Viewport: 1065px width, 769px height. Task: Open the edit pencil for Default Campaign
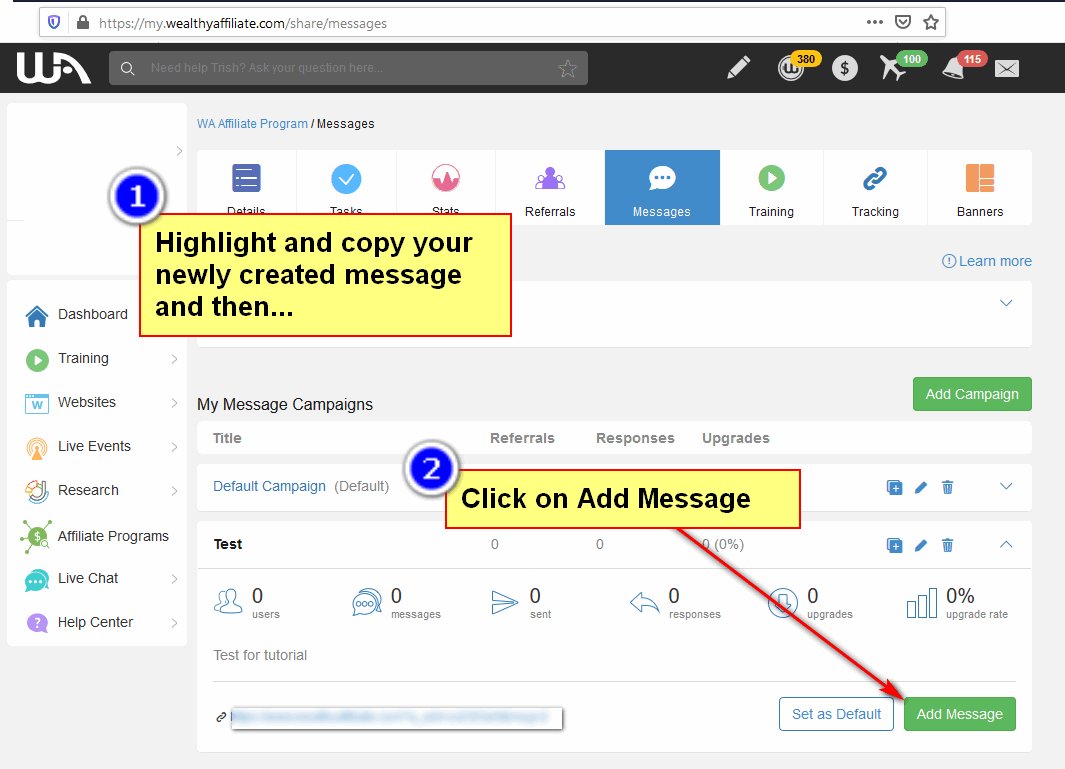pyautogui.click(x=920, y=487)
